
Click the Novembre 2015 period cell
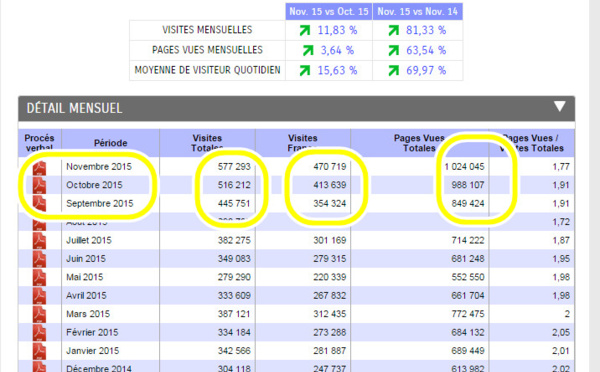[99, 166]
